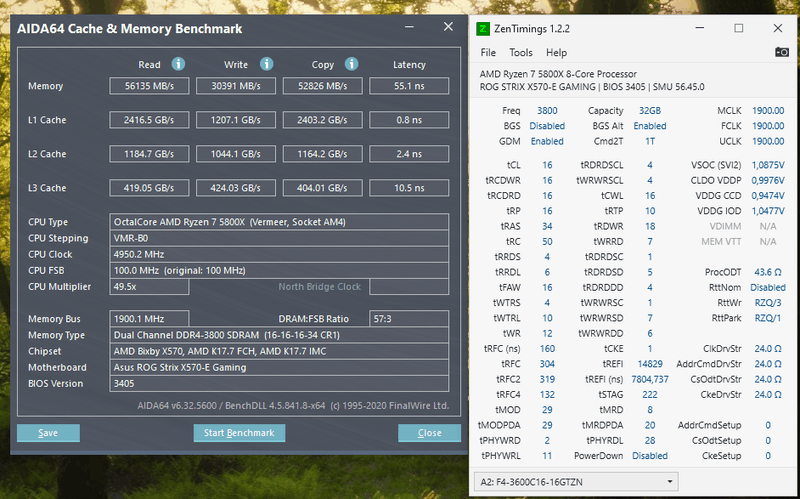Click L3 Cache Read value 419.05 GB/s
The width and height of the screenshot is (800, 499).
(149, 188)
